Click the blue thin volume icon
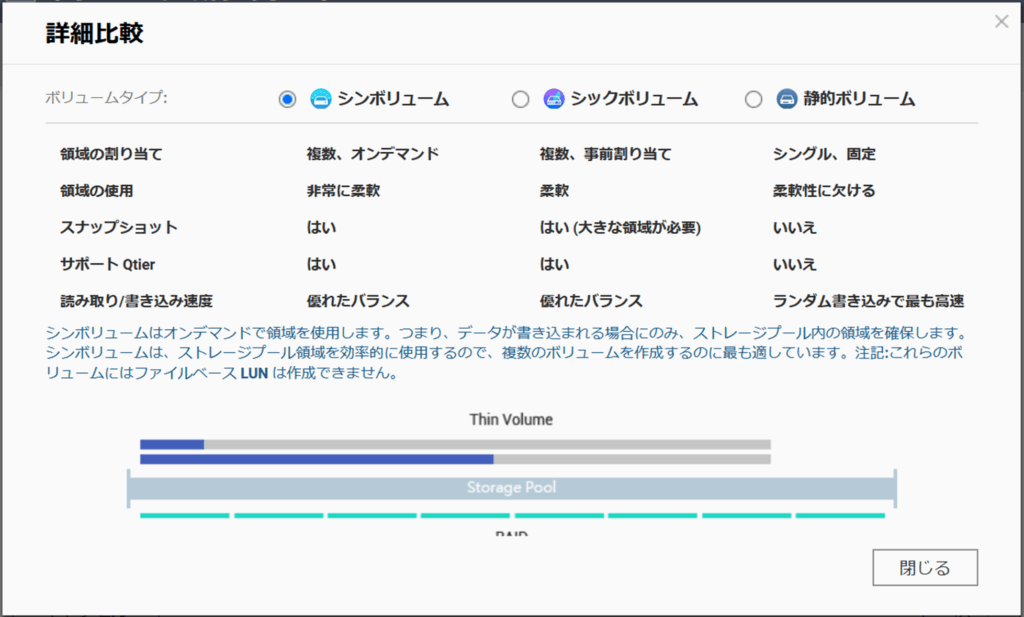Viewport: 1024px width, 617px height. [320, 99]
